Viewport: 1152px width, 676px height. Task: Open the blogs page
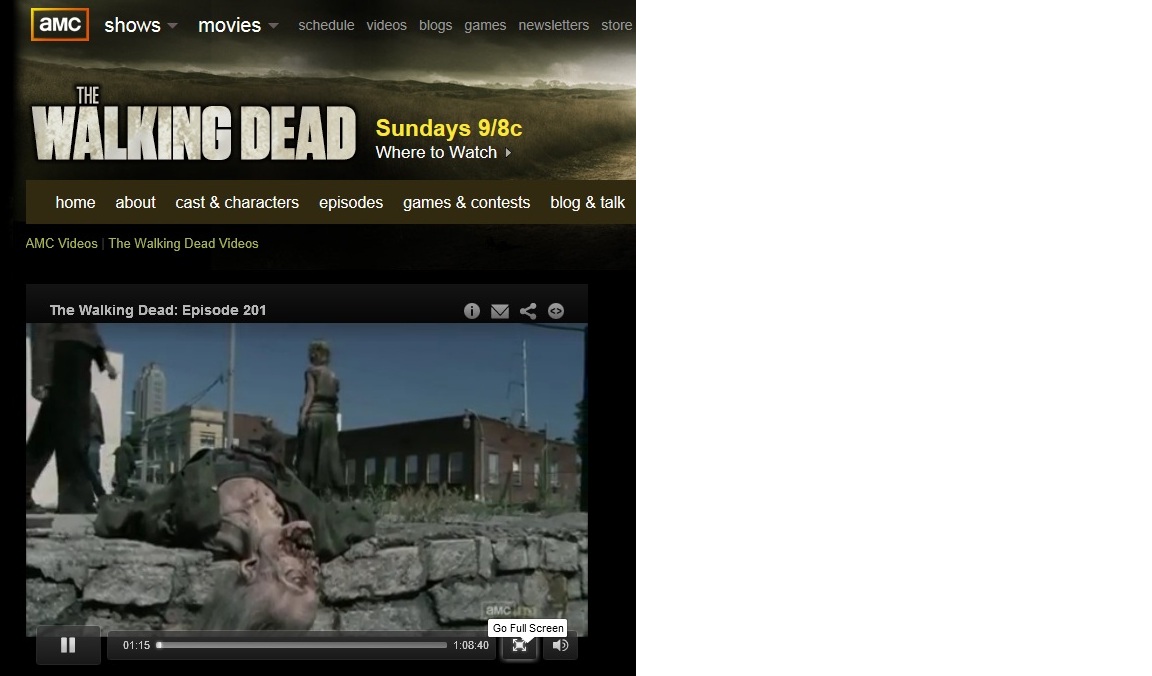[x=436, y=25]
